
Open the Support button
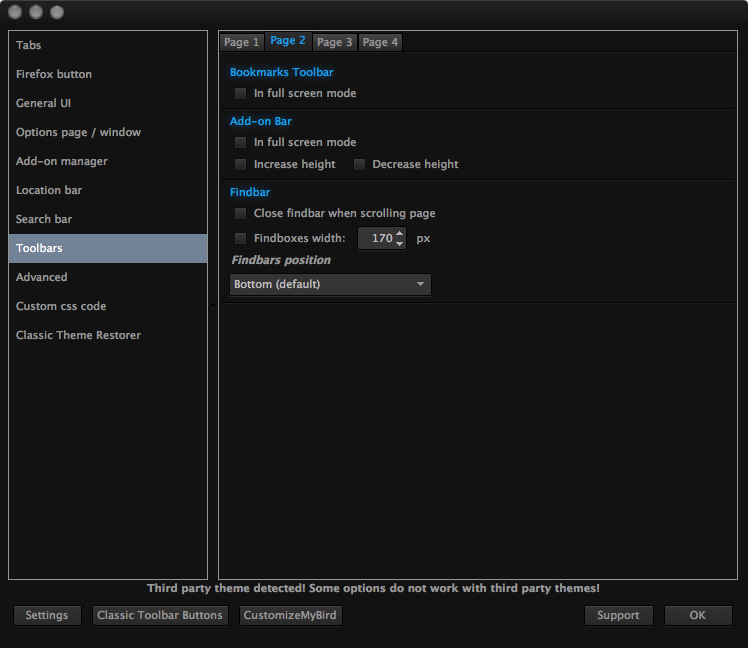[618, 615]
